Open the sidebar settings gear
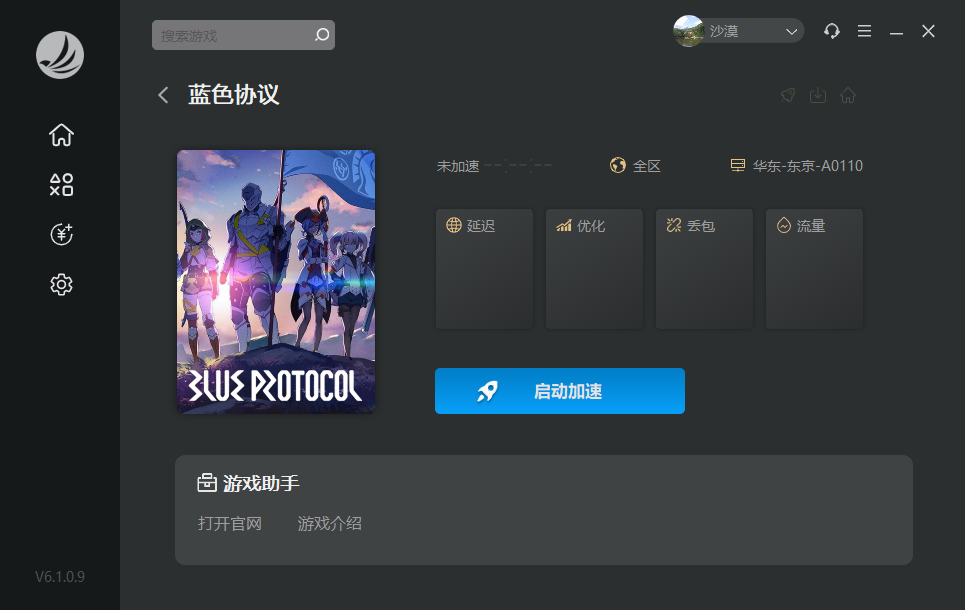 tap(62, 284)
